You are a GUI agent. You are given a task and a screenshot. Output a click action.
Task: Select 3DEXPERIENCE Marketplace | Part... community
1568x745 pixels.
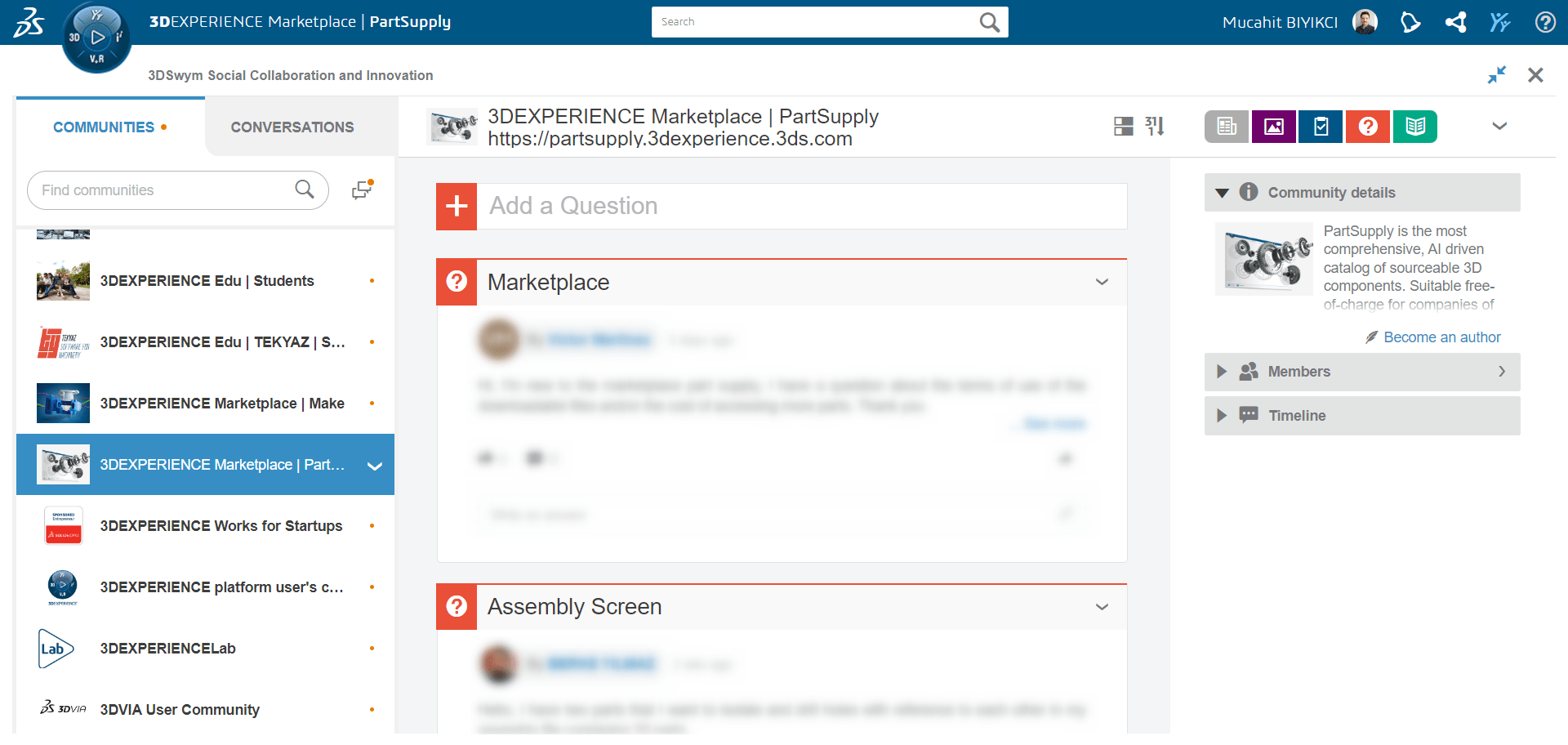pyautogui.click(x=205, y=465)
